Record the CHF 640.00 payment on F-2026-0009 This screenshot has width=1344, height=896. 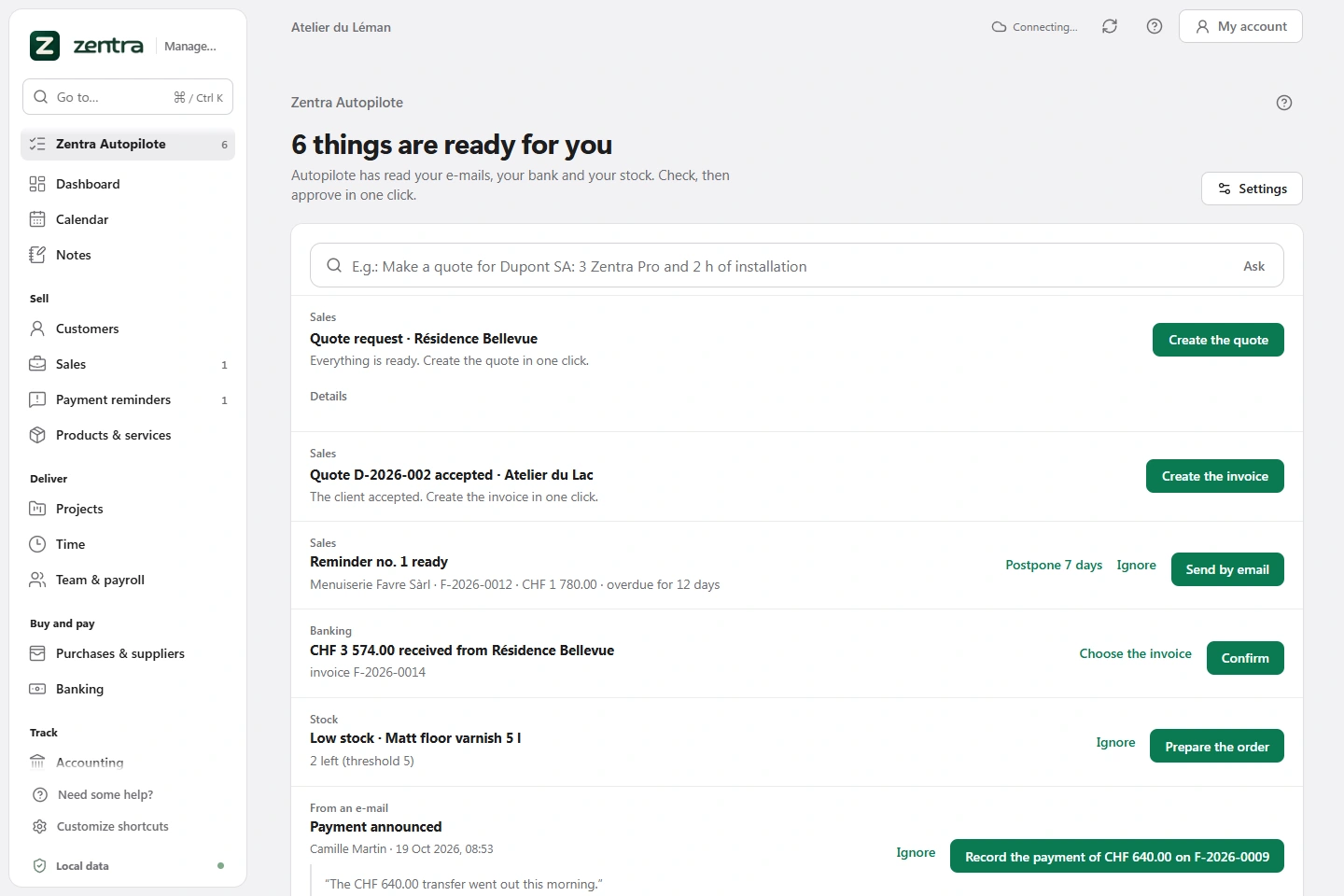pos(1117,856)
